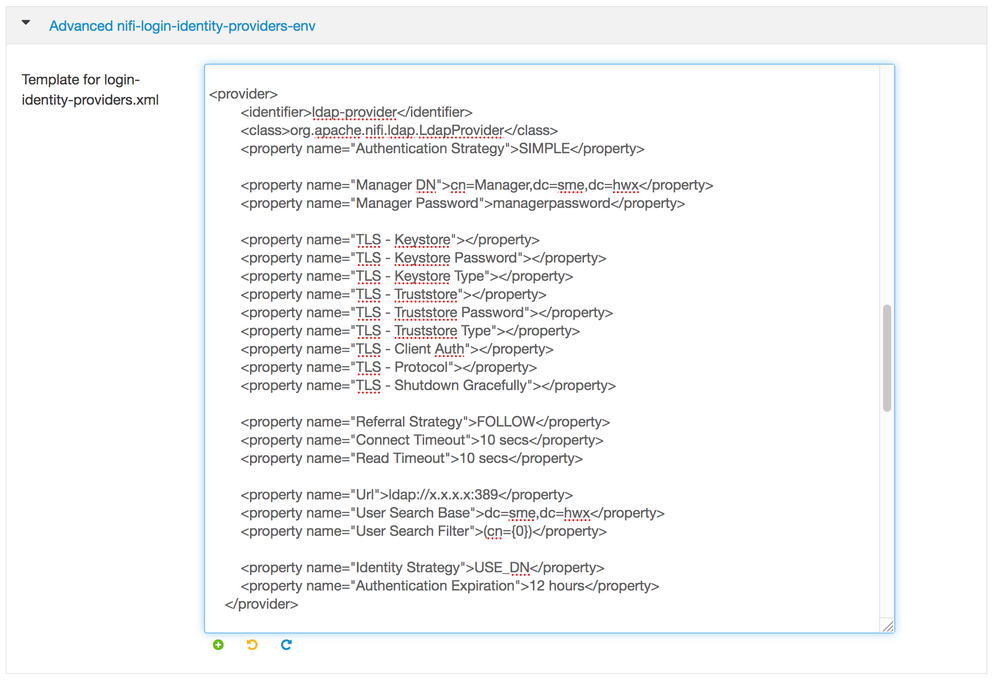Click the 'TLS - Keystore' empty property line
This screenshot has height=682, width=999.
390,240
